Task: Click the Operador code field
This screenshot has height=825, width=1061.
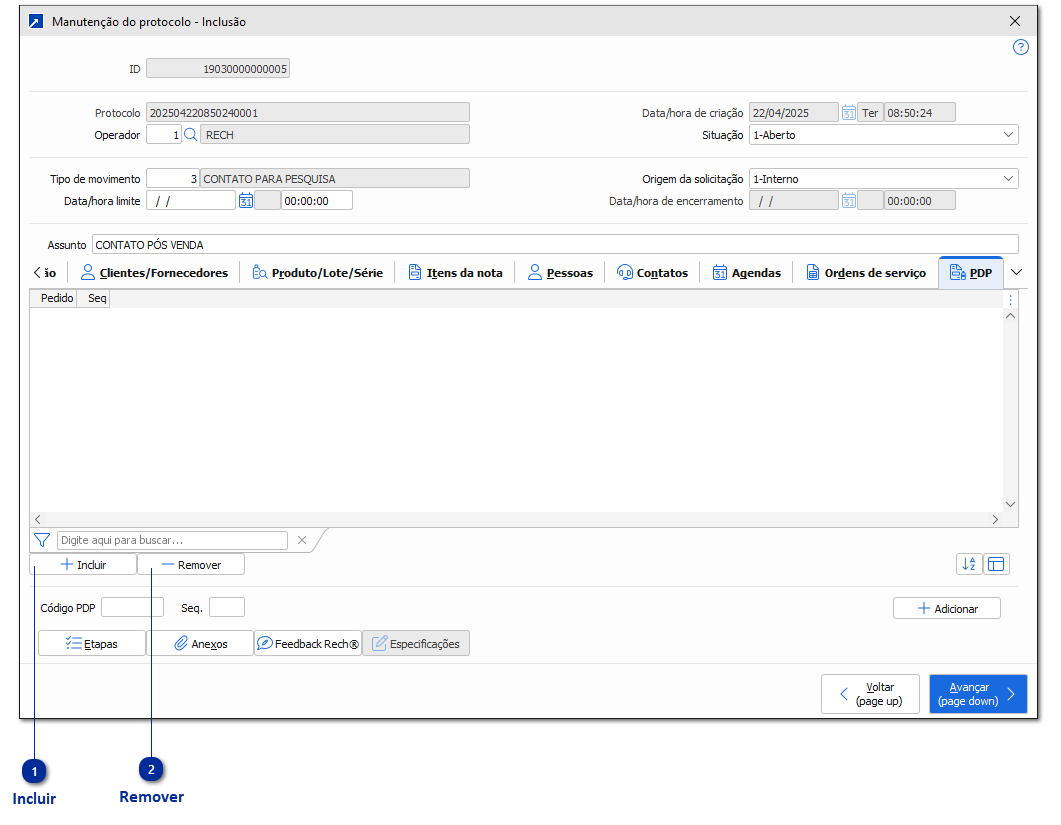Action: click(164, 135)
